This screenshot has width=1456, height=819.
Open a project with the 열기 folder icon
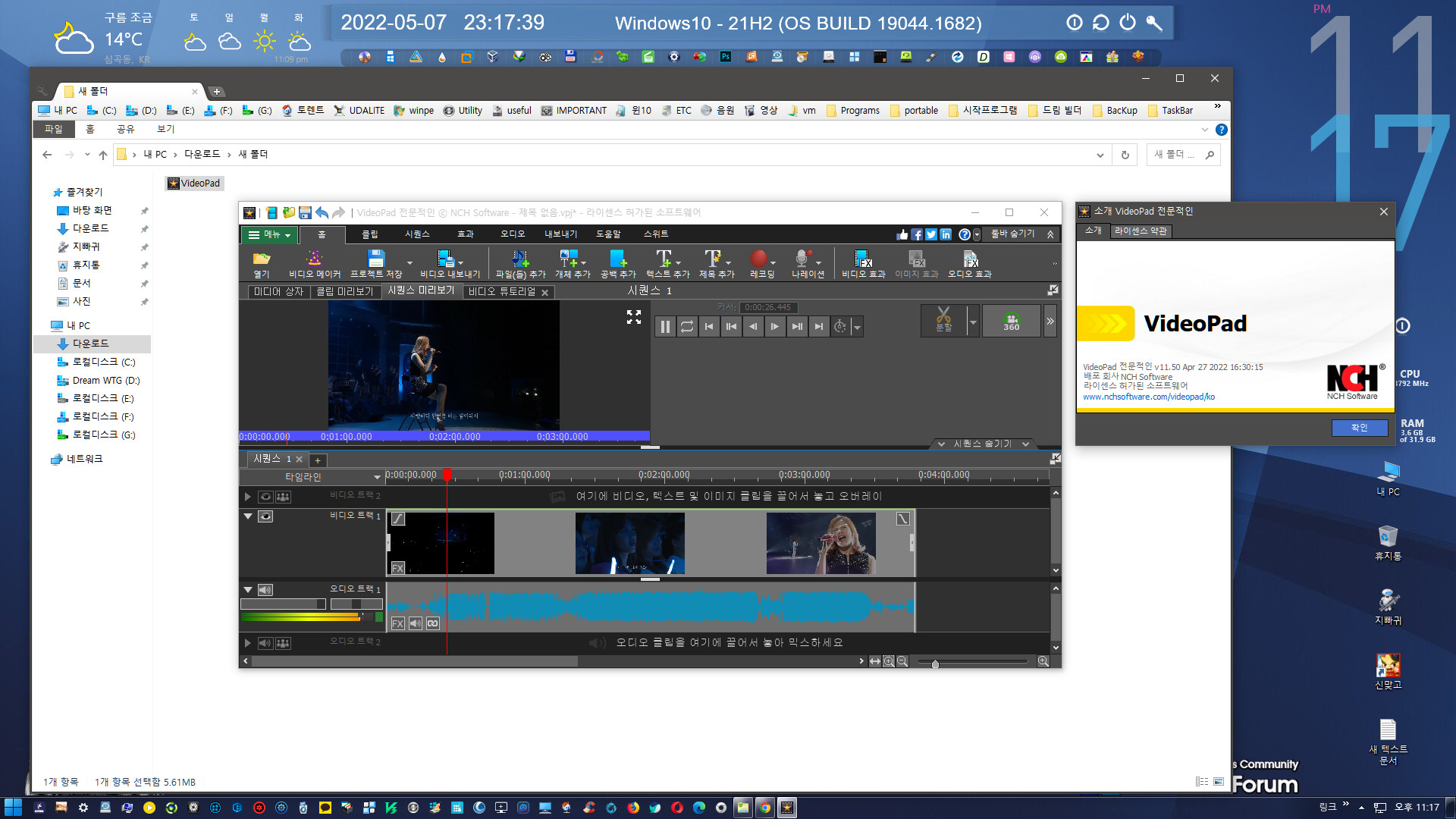click(261, 259)
